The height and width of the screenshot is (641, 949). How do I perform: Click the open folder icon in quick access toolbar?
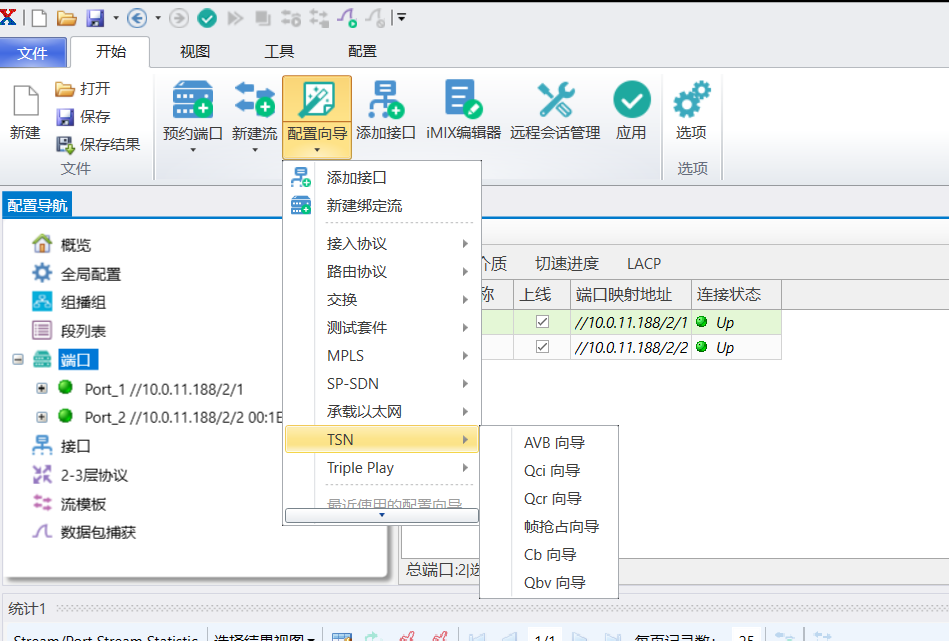[67, 18]
